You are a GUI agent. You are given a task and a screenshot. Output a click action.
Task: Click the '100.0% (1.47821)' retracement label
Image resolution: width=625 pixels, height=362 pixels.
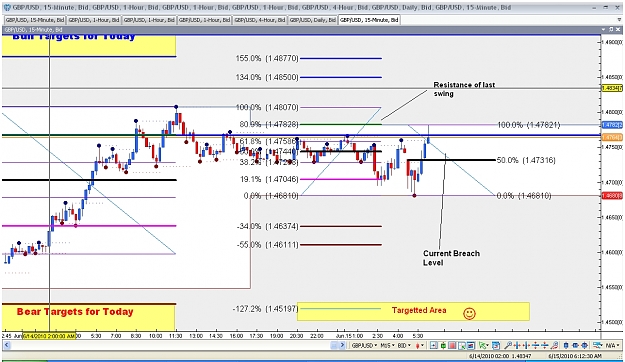click(529, 125)
